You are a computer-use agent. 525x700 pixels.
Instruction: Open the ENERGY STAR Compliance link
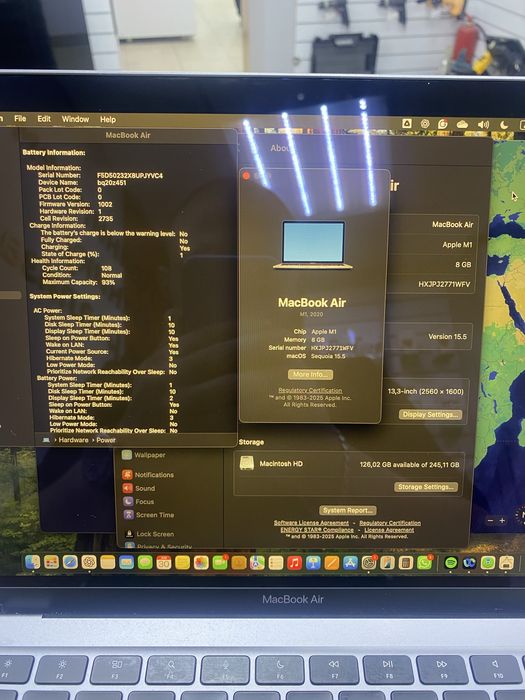point(317,530)
